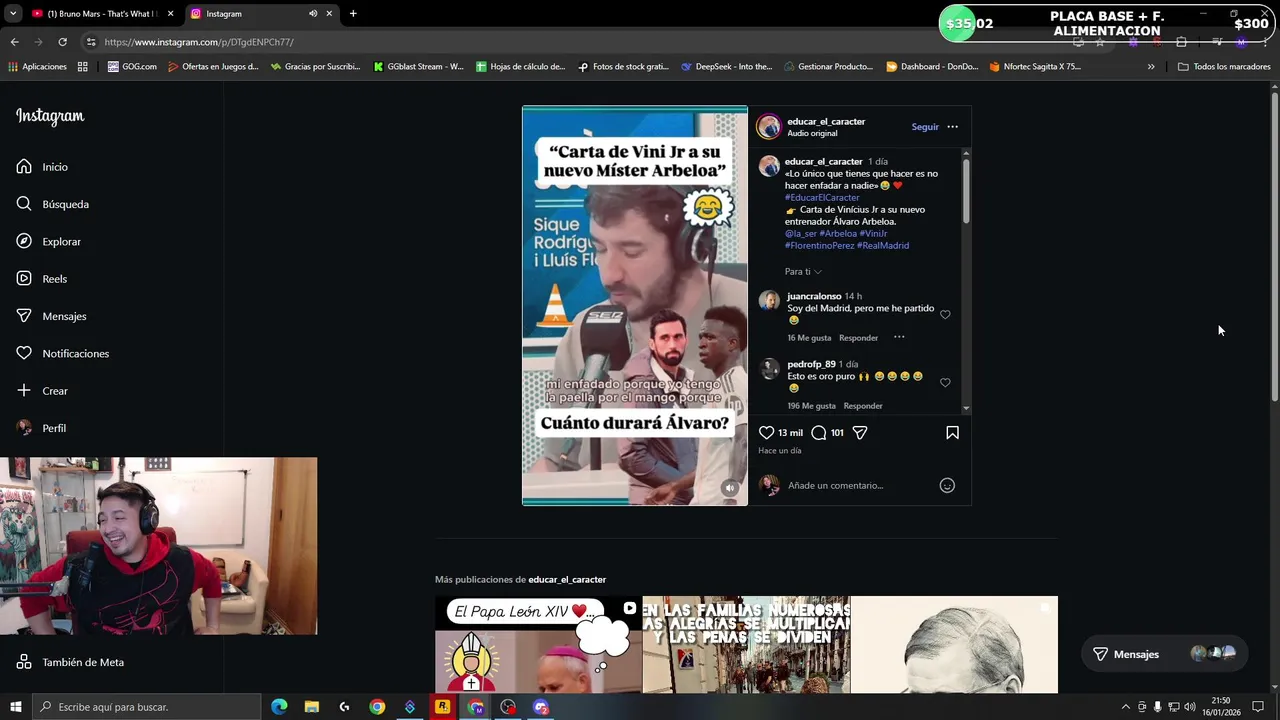Open the Rockstar Games taskbar icon
1280x720 pixels.
coord(442,707)
